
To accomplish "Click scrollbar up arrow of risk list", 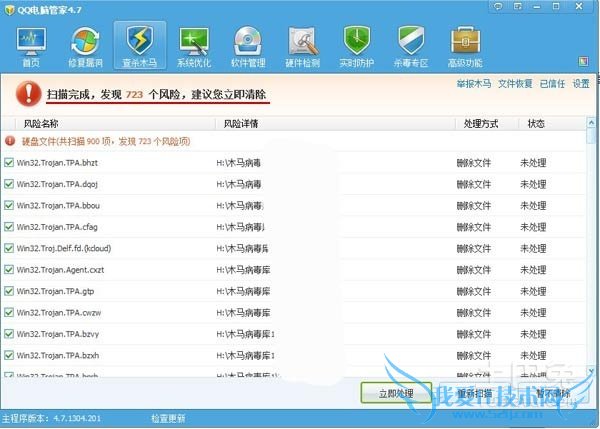I will point(591,122).
